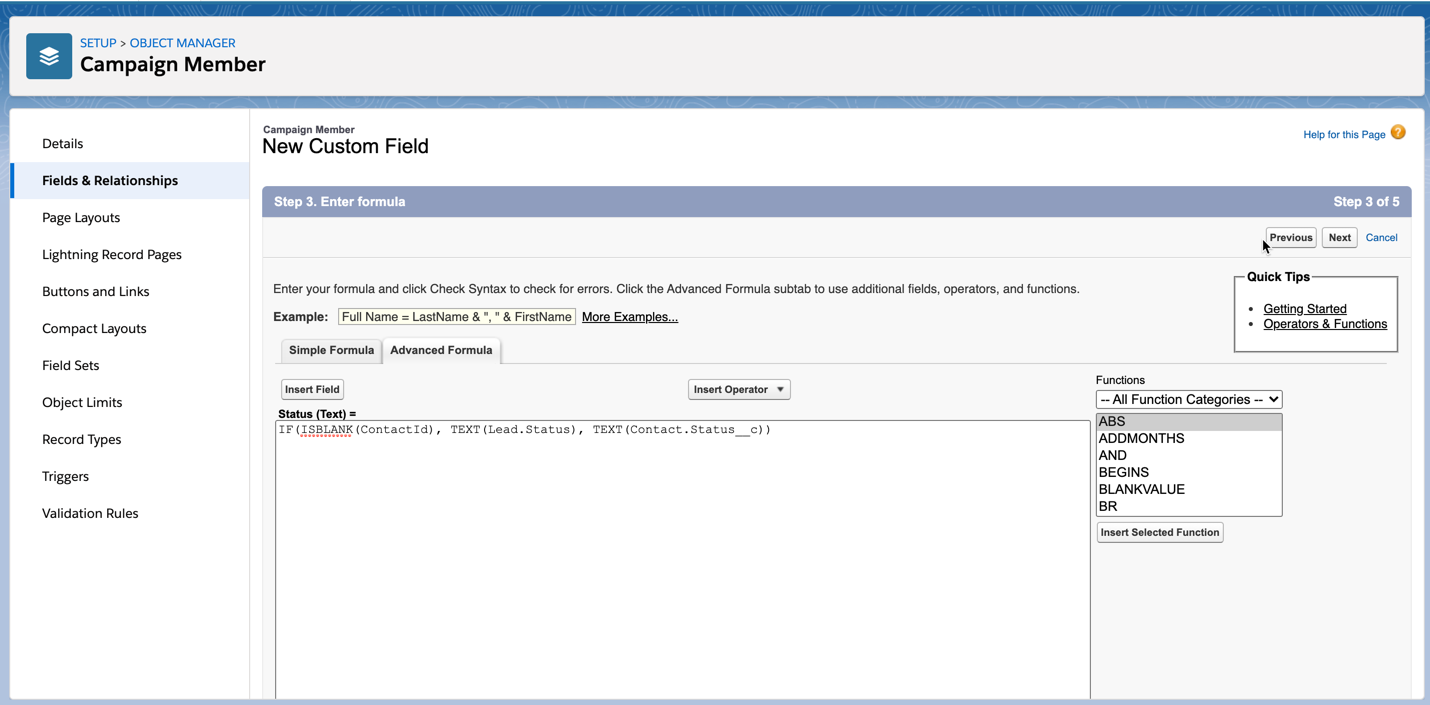
Task: Navigate to Validation Rules in sidebar
Action: pyautogui.click(x=90, y=513)
